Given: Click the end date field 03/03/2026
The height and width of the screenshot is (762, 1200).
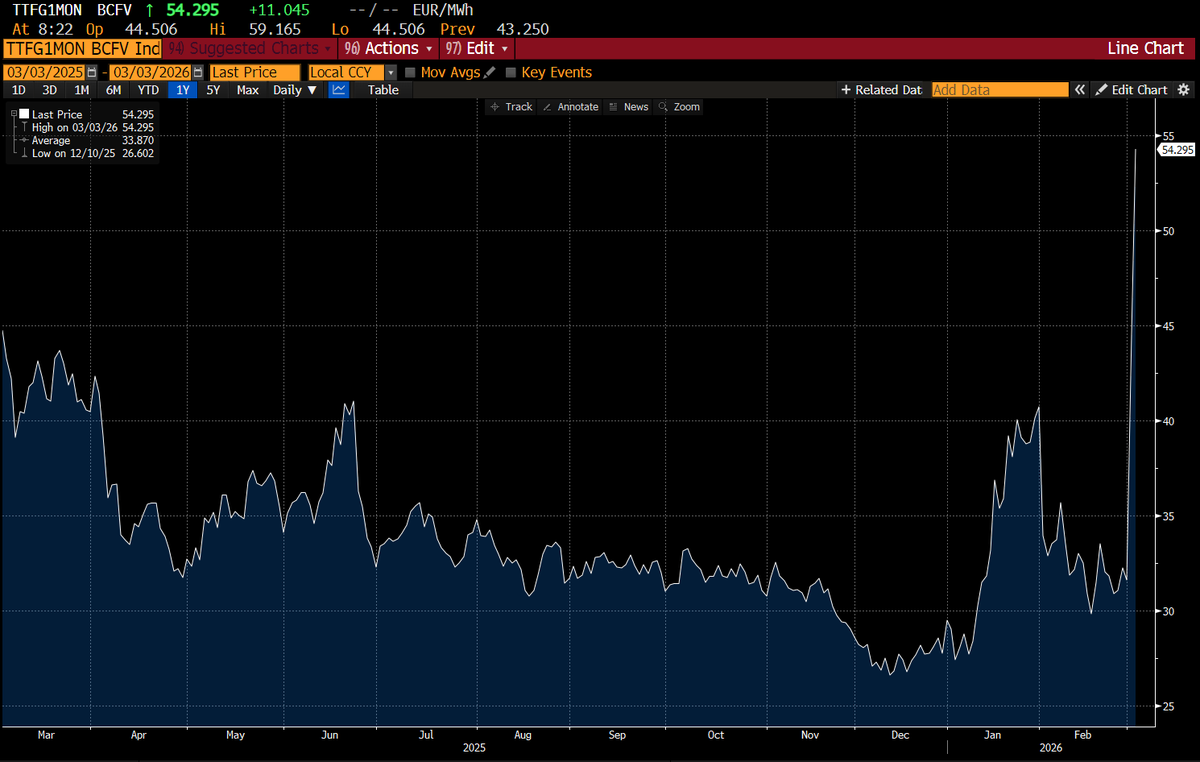Looking at the screenshot, I should pyautogui.click(x=150, y=73).
